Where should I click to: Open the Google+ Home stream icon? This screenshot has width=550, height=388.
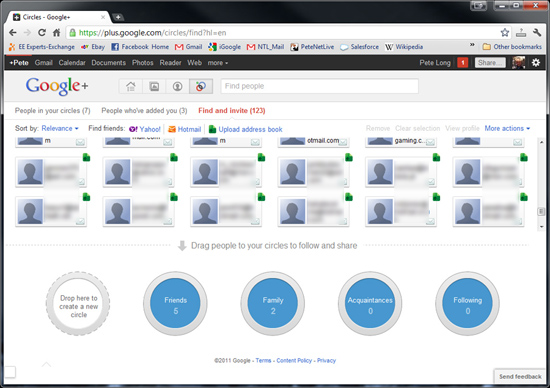[x=131, y=86]
